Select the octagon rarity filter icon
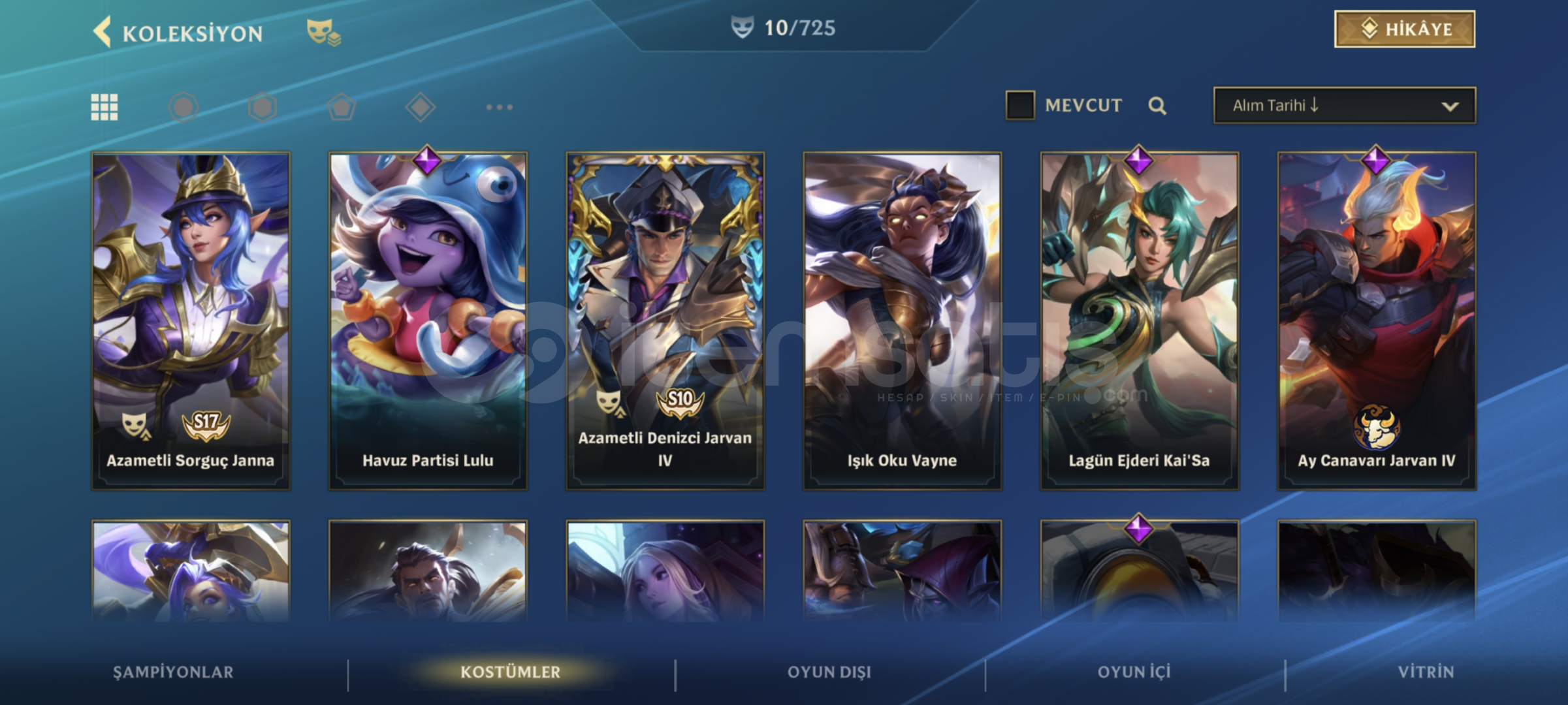This screenshot has height=705, width=1568. (184, 107)
